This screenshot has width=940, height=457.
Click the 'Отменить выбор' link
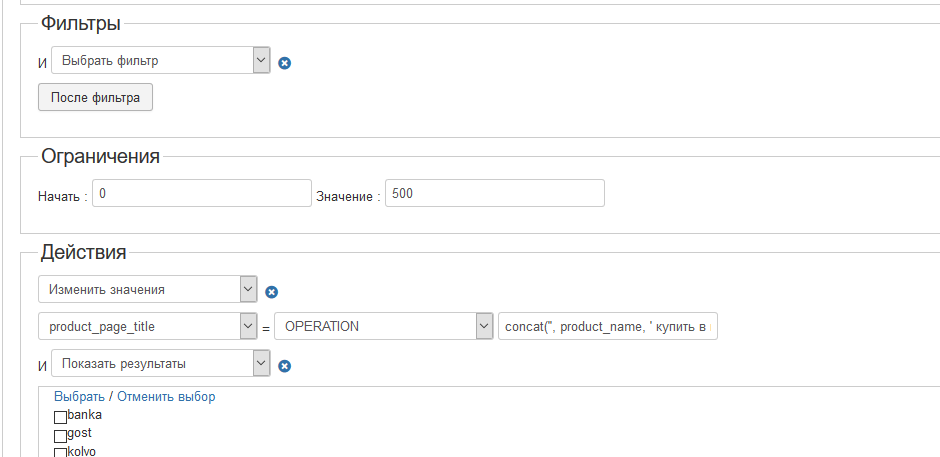(166, 396)
